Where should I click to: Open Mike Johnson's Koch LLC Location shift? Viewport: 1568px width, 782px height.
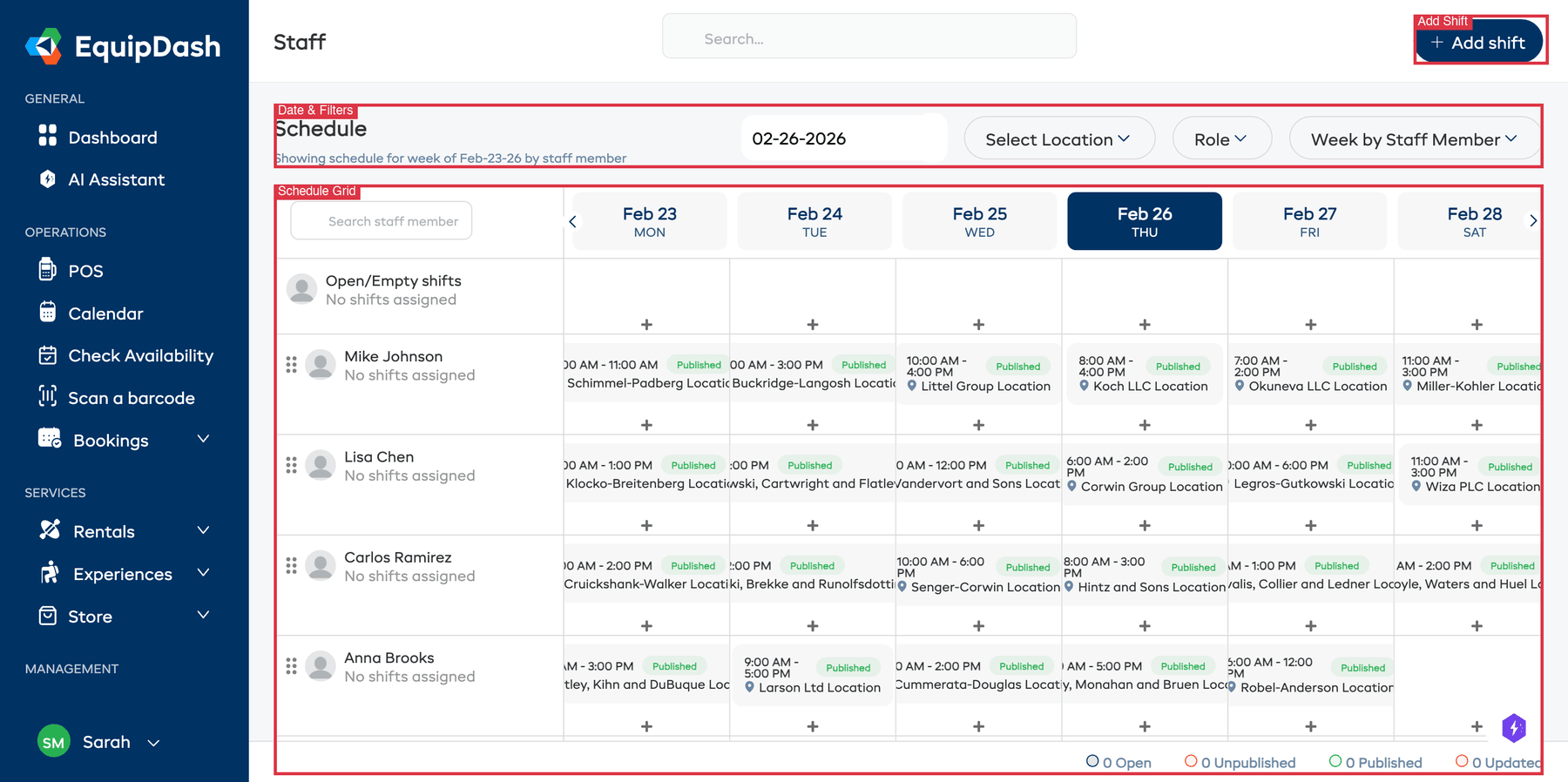point(1143,374)
